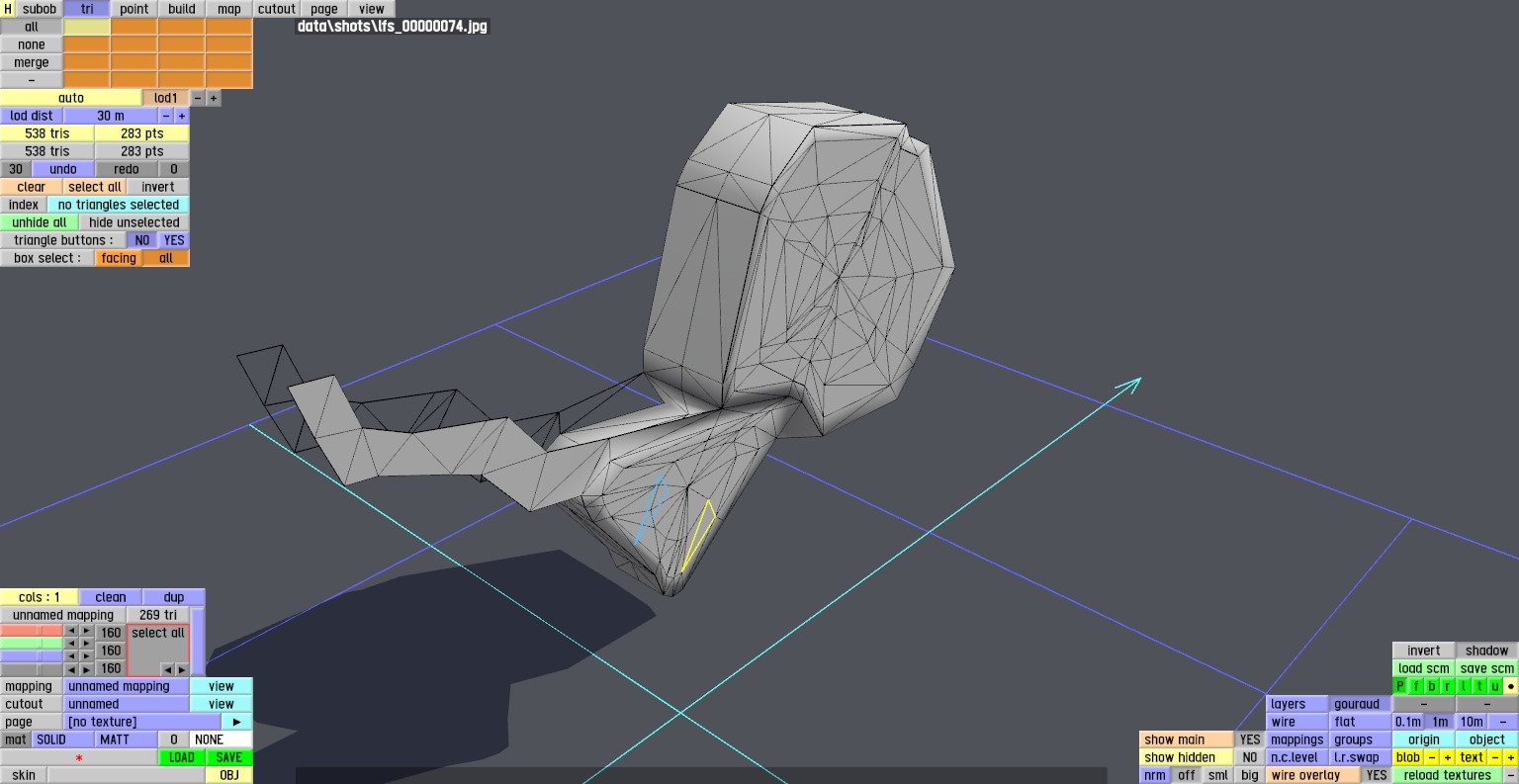The height and width of the screenshot is (784, 1519).
Task: Switch to the build tab
Action: pyautogui.click(x=182, y=9)
